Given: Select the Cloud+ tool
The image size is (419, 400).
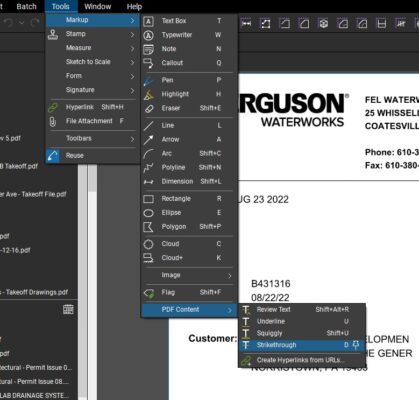Looking at the screenshot, I should [189, 258].
